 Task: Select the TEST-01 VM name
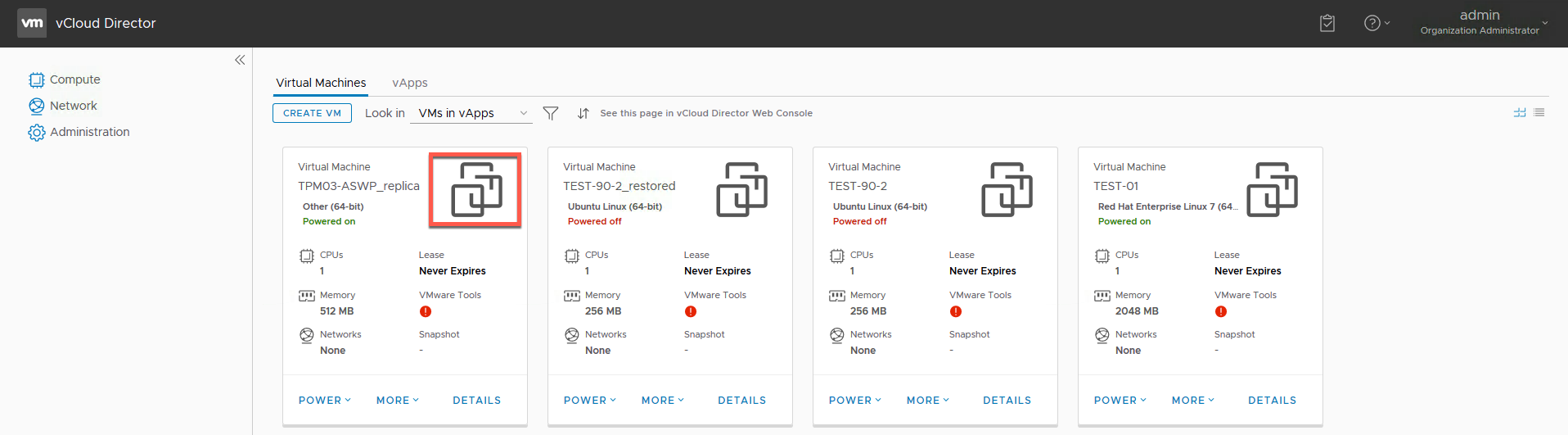click(1116, 186)
